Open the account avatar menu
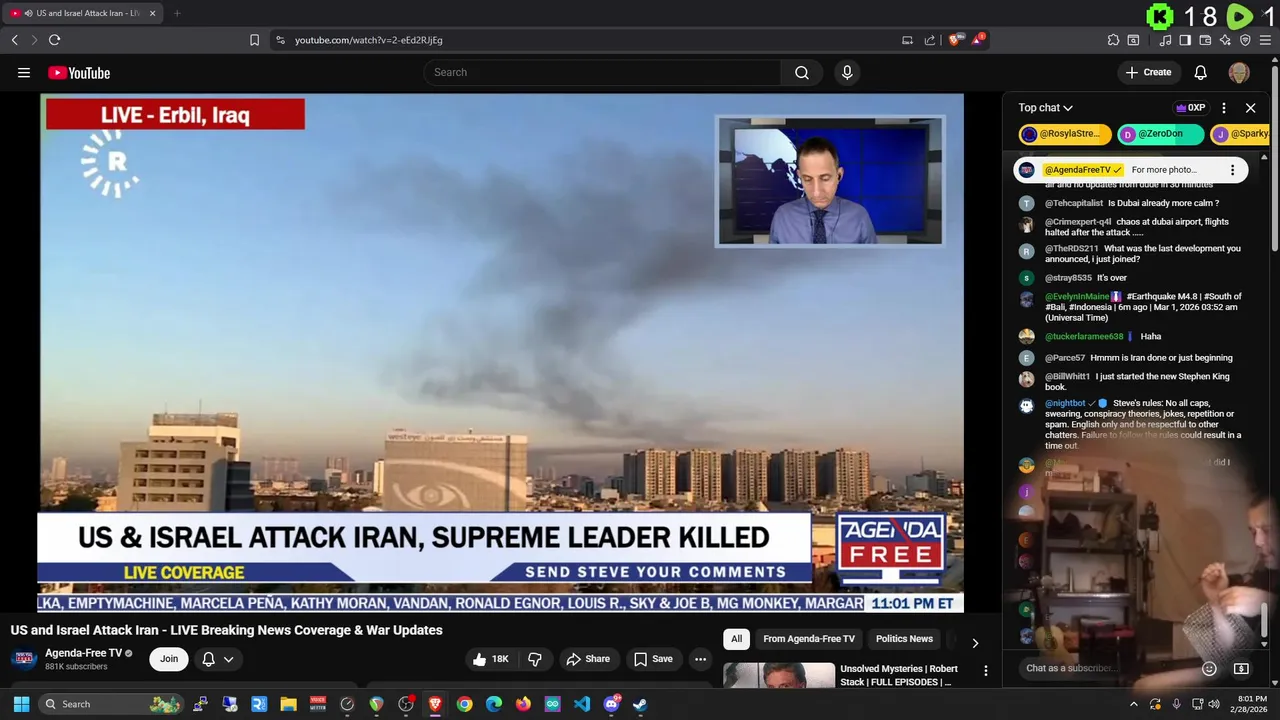The height and width of the screenshot is (720, 1280). [x=1239, y=72]
